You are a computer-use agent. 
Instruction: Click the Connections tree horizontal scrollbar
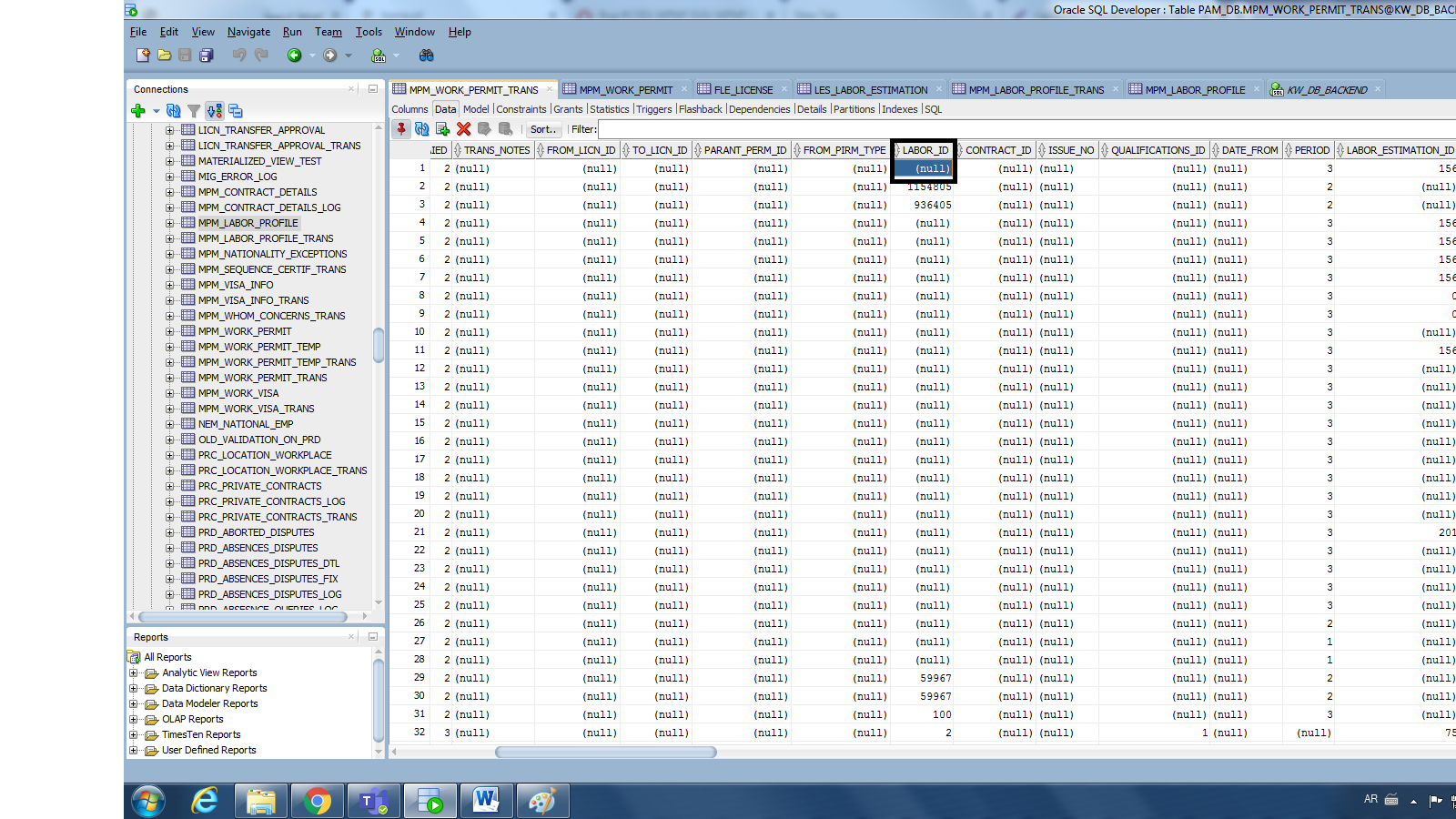point(243,617)
